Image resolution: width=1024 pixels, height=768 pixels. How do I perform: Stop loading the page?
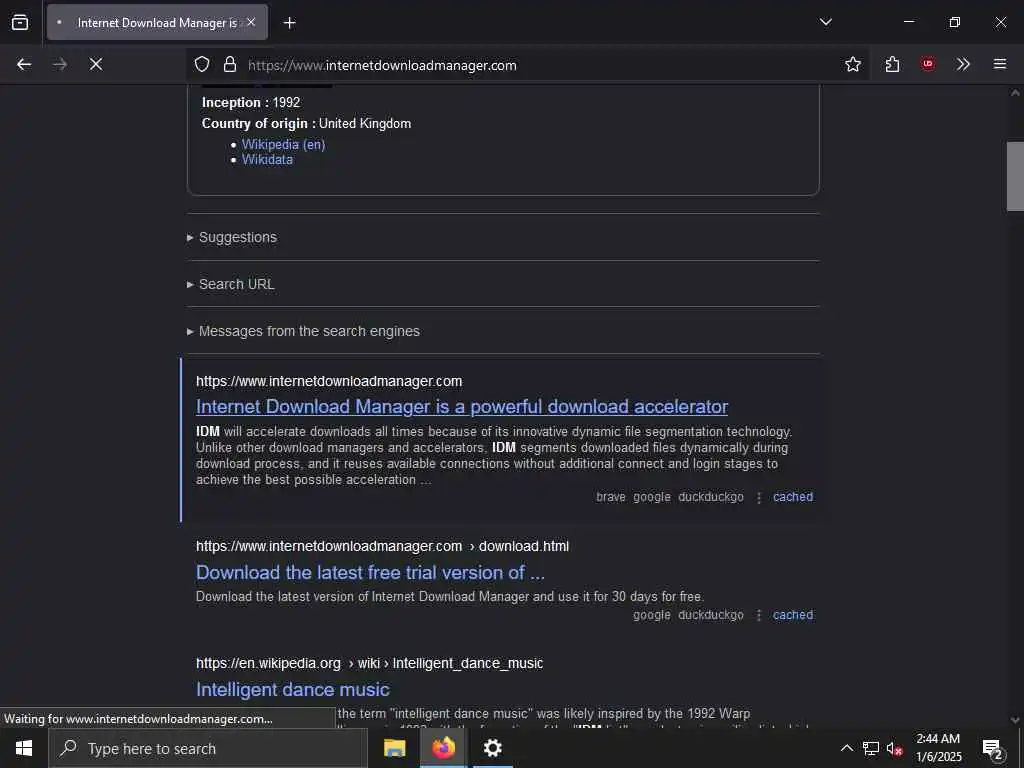(96, 64)
